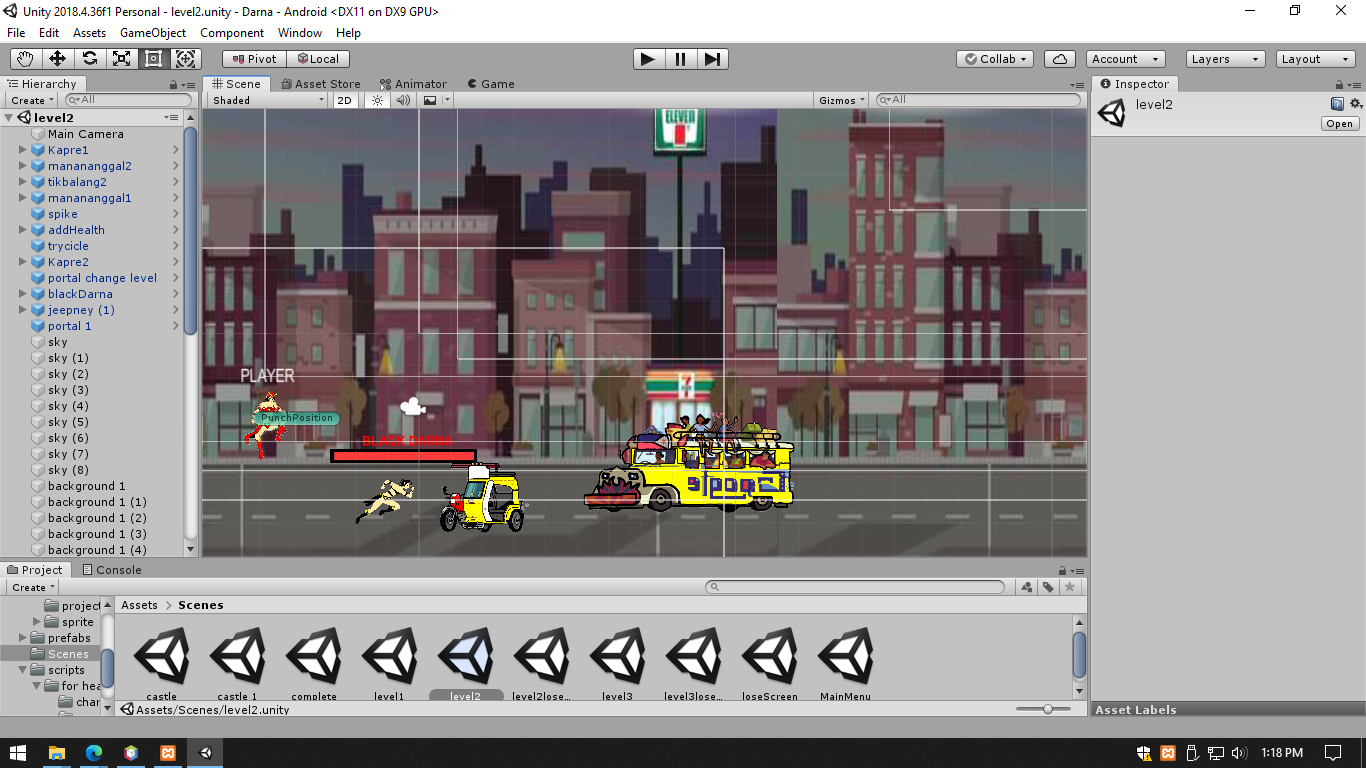Viewport: 1366px width, 768px height.
Task: Select the Move tool
Action: point(57,59)
